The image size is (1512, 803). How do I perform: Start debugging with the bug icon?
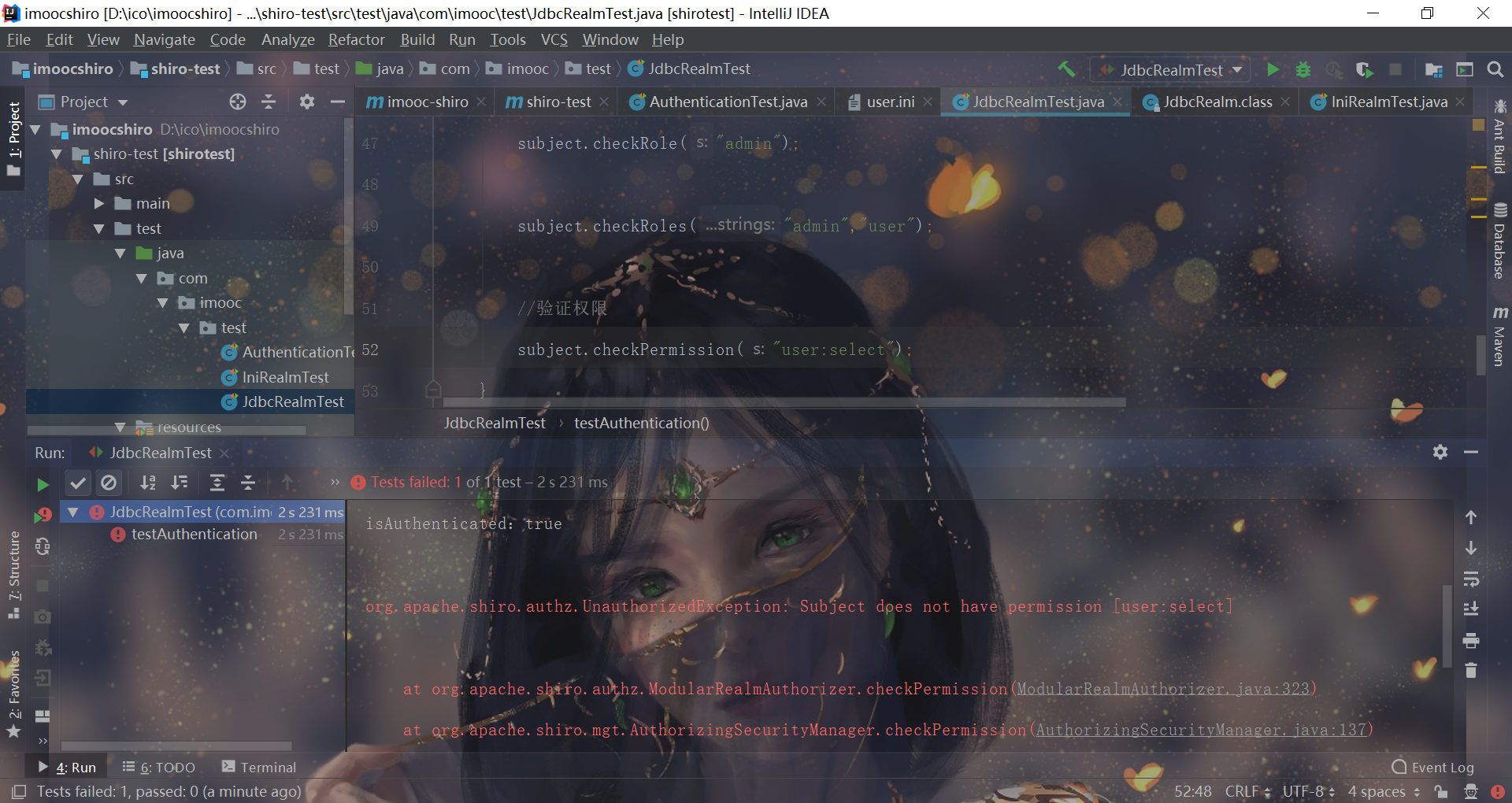(1303, 69)
